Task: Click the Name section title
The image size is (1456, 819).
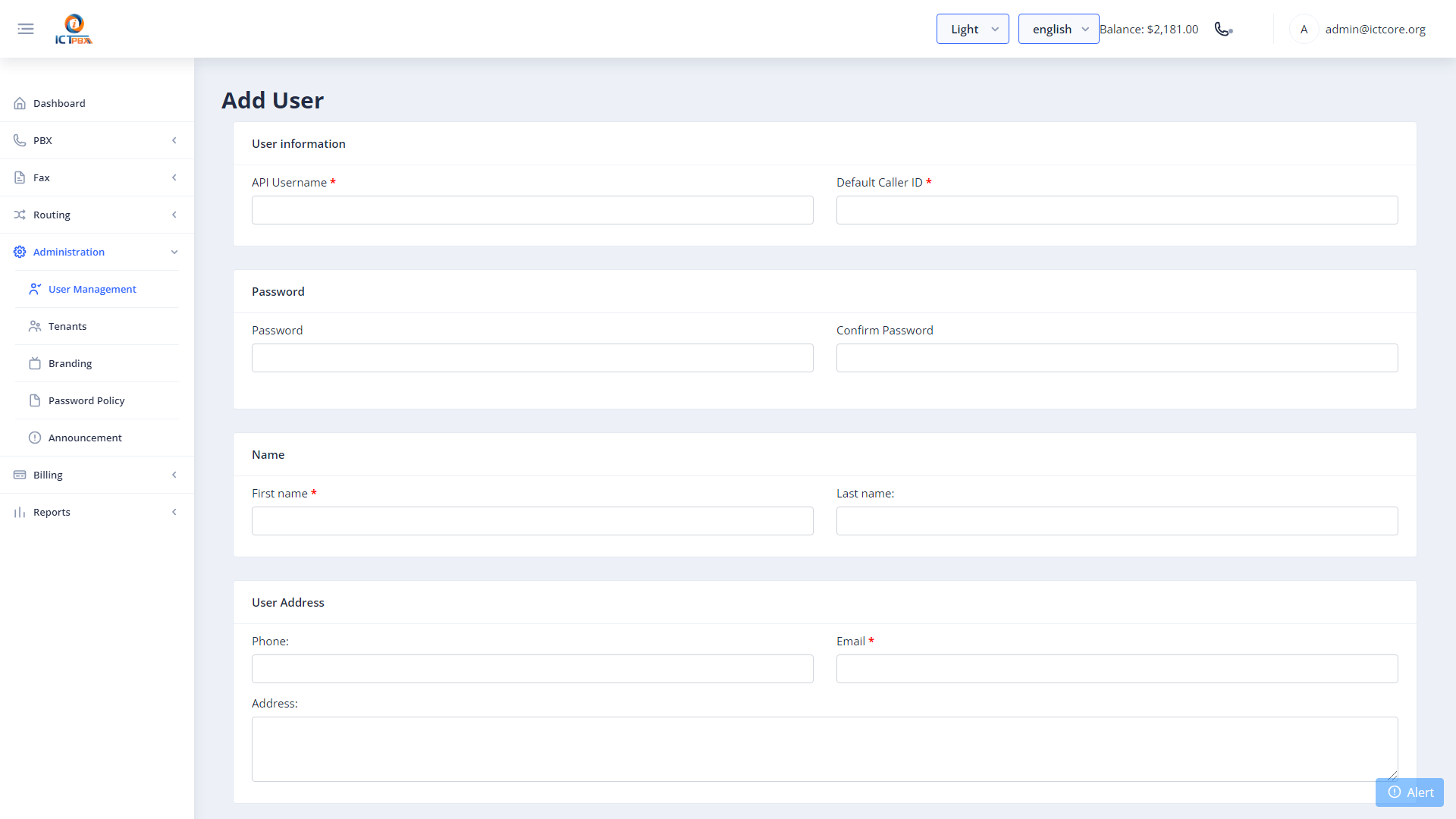Action: click(268, 454)
